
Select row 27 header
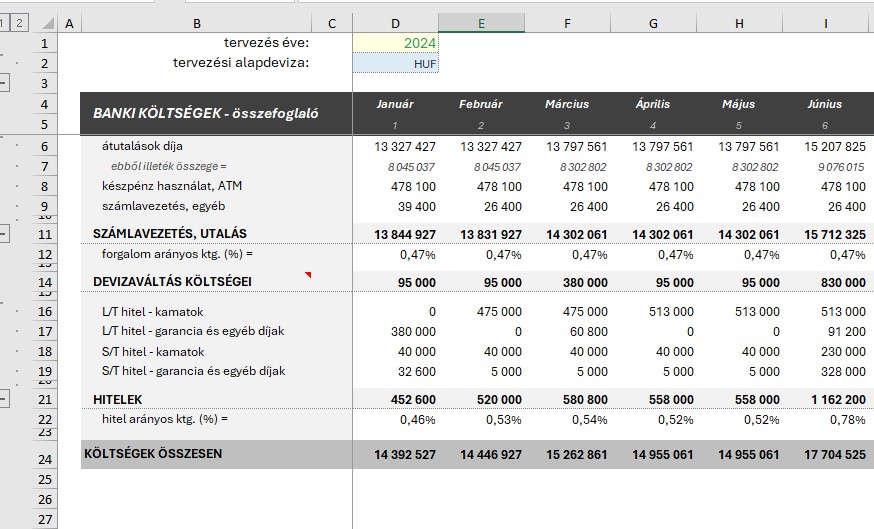(x=45, y=520)
